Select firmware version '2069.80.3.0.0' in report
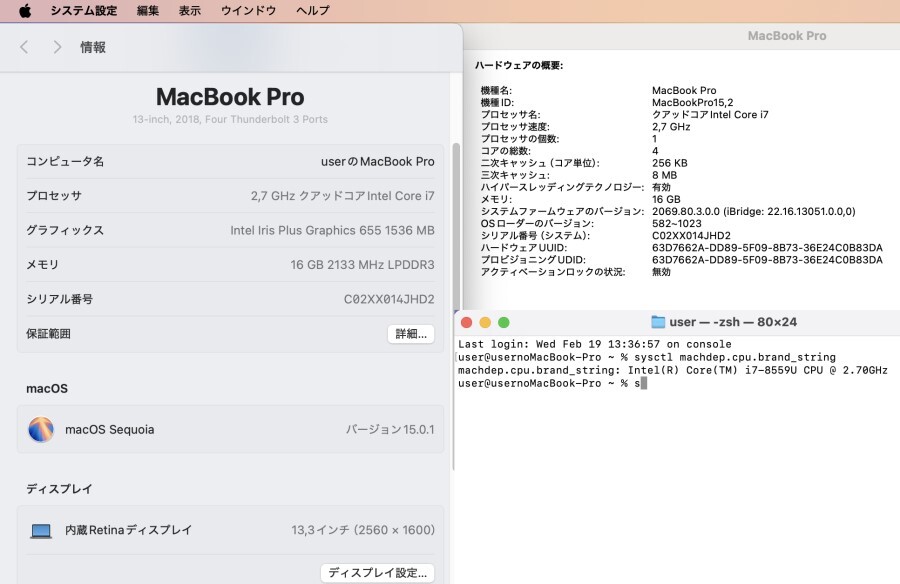900x584 pixels. 685,211
